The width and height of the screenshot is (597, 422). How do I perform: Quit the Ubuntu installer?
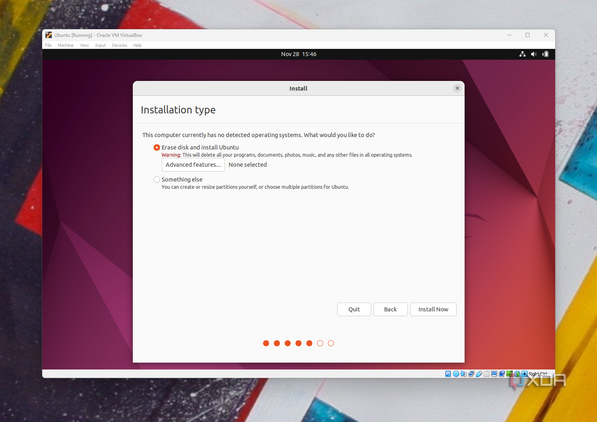coord(354,309)
